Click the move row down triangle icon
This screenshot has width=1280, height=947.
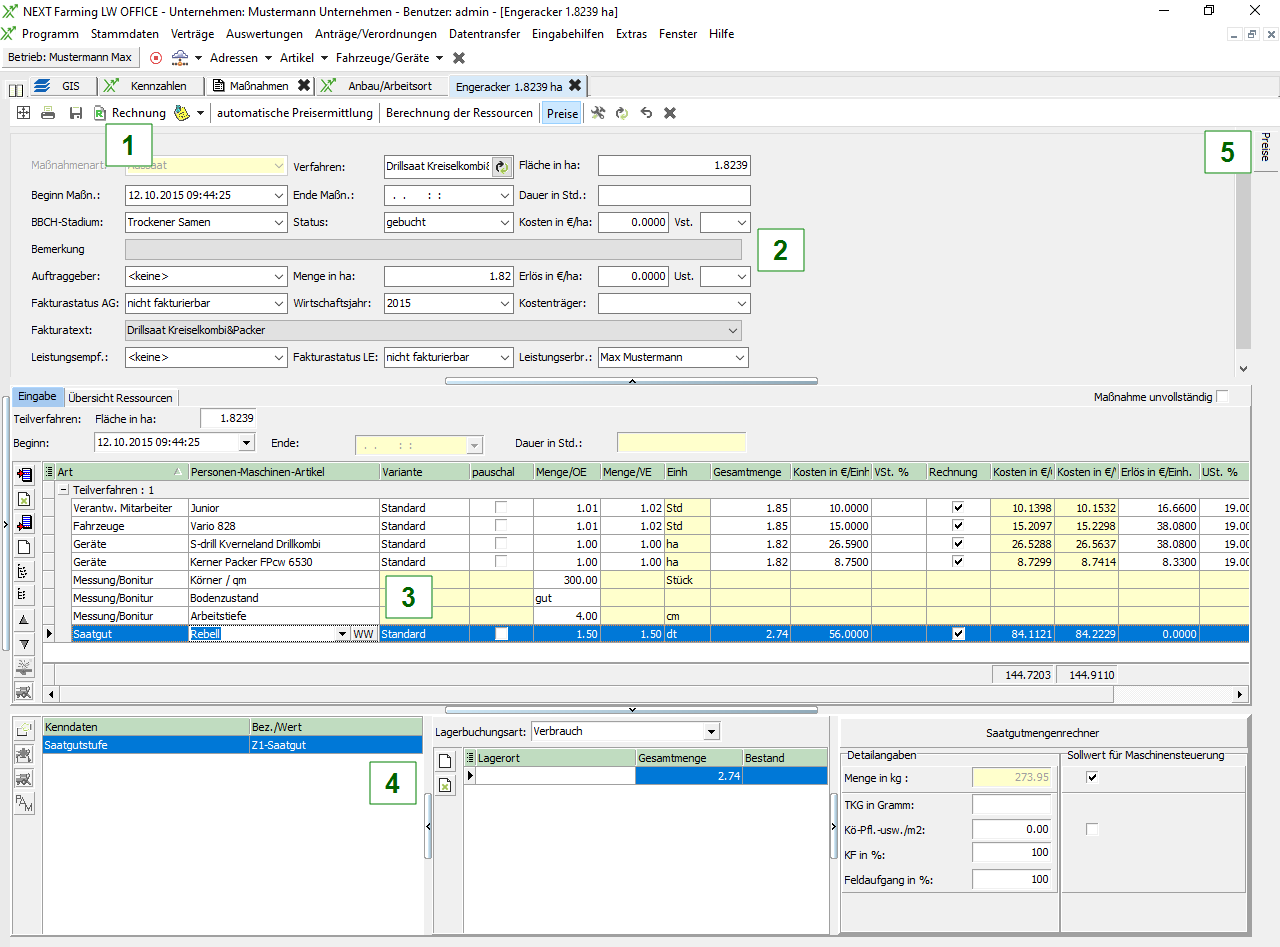24,644
